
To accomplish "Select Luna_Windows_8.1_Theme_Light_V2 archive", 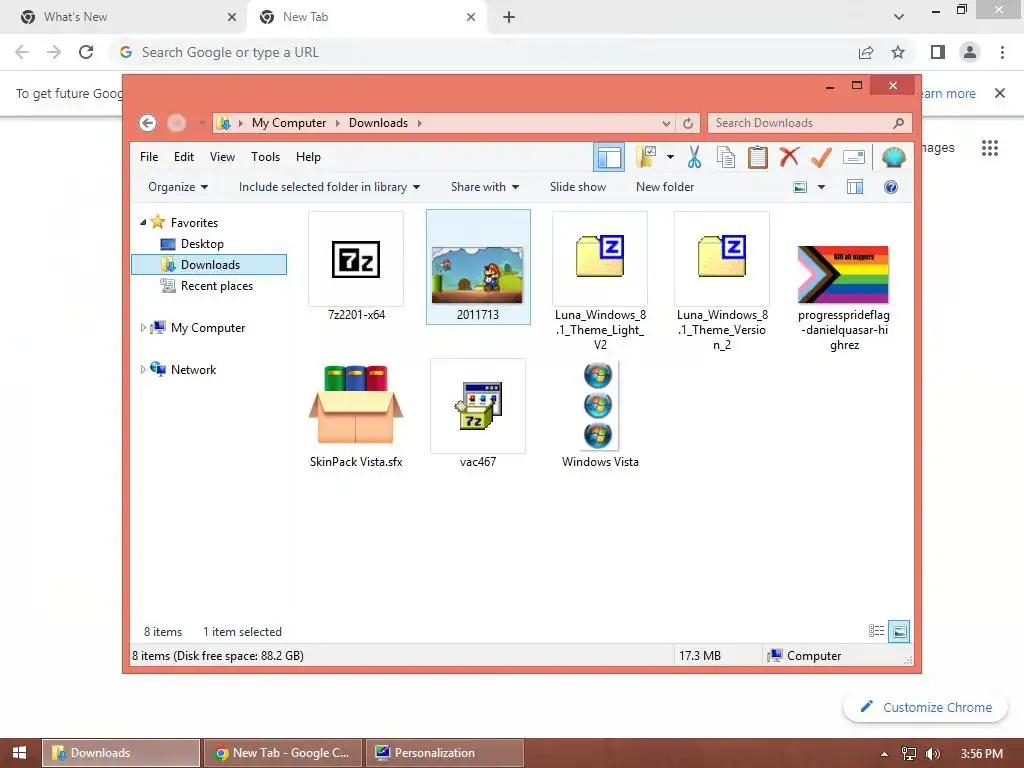I will pos(600,281).
